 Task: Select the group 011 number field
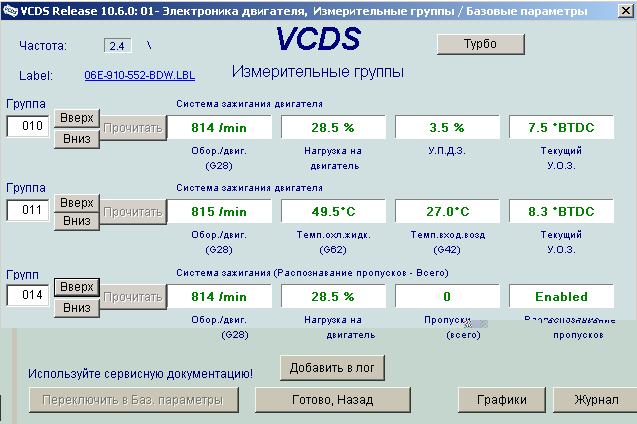(x=28, y=210)
